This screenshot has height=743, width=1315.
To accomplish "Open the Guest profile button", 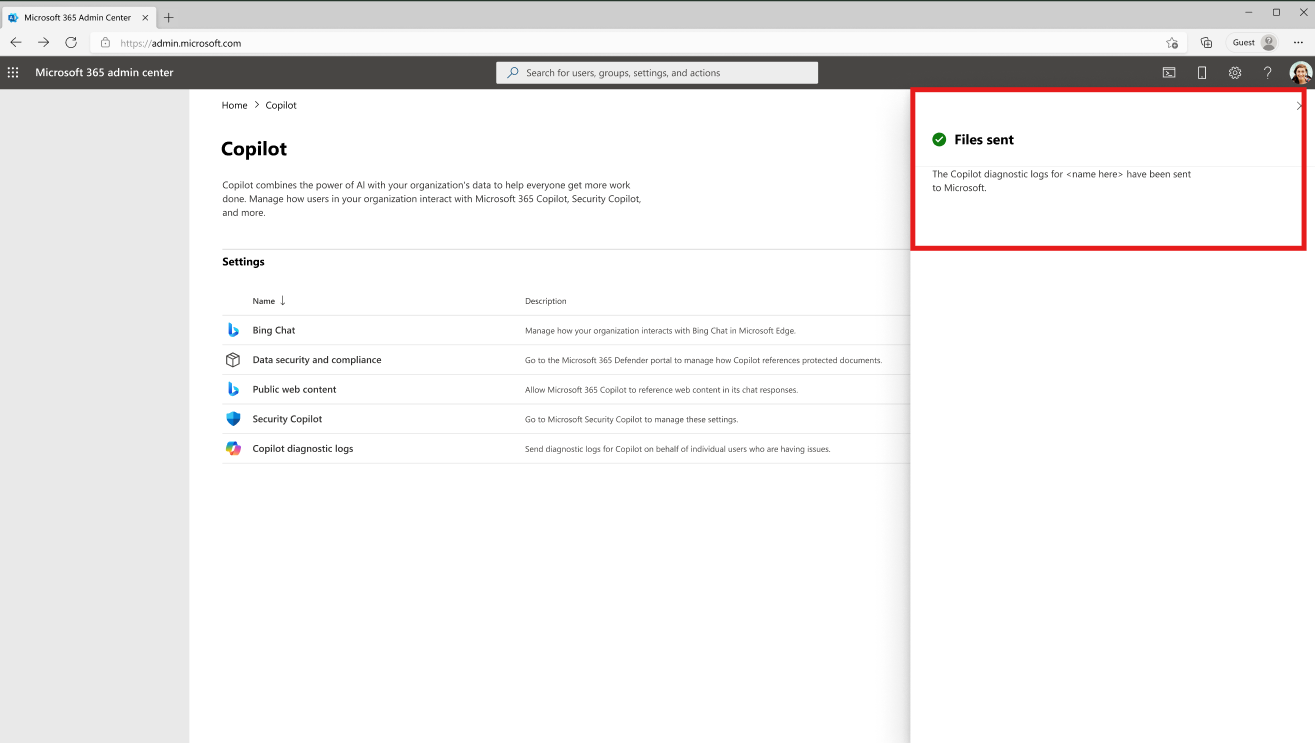I will (1254, 43).
